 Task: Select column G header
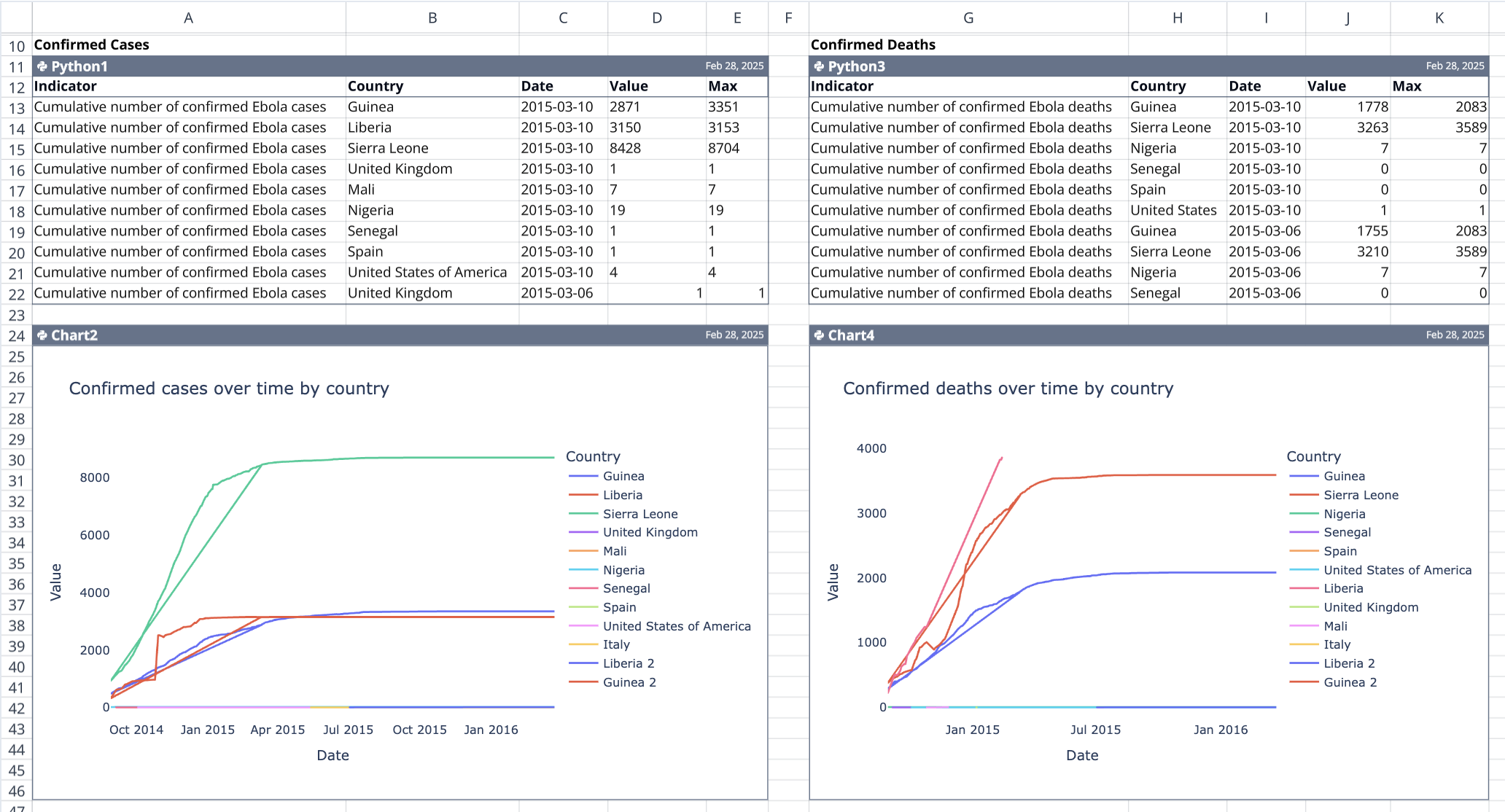click(x=968, y=17)
